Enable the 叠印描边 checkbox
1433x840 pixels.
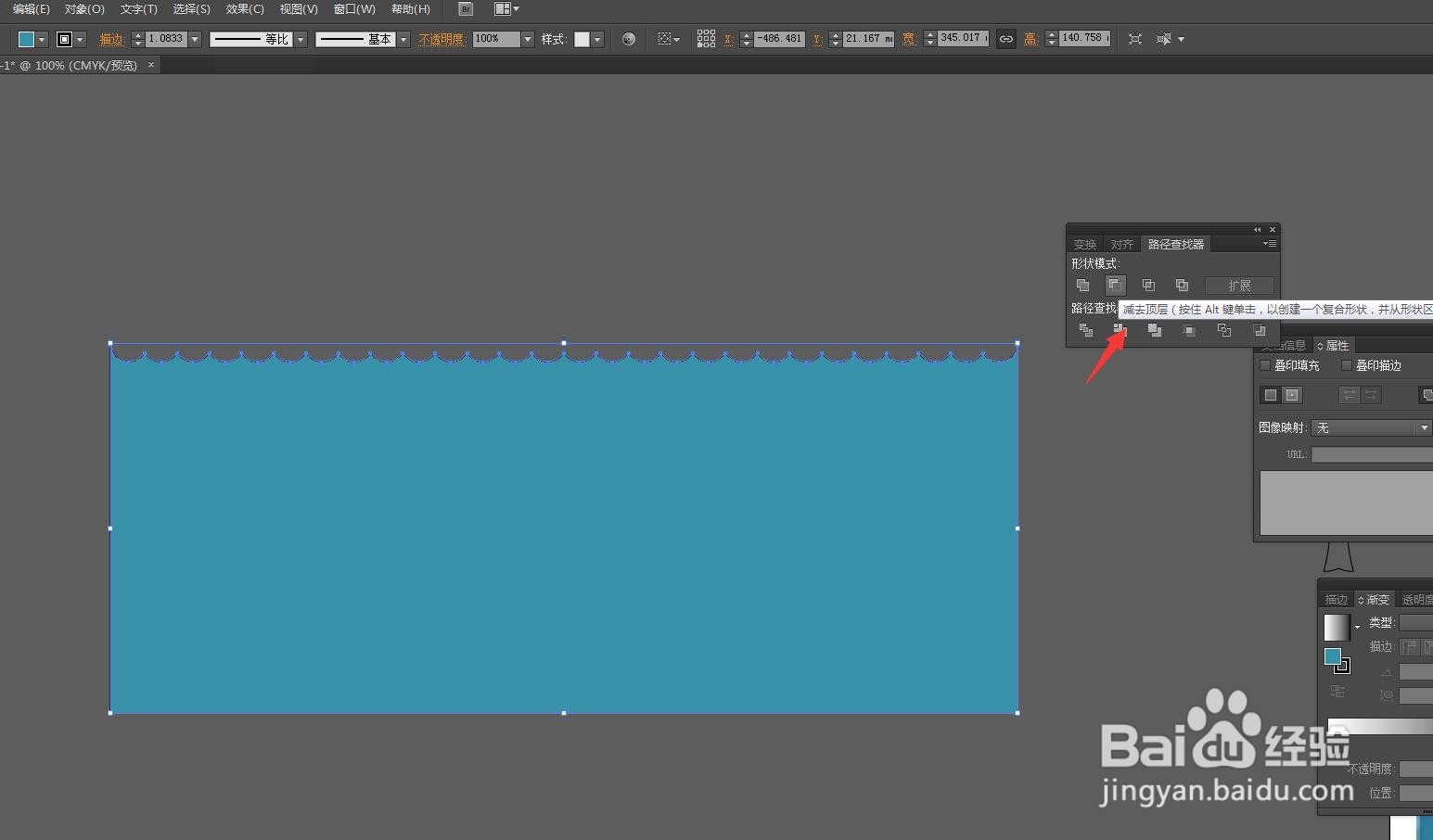tap(1347, 365)
